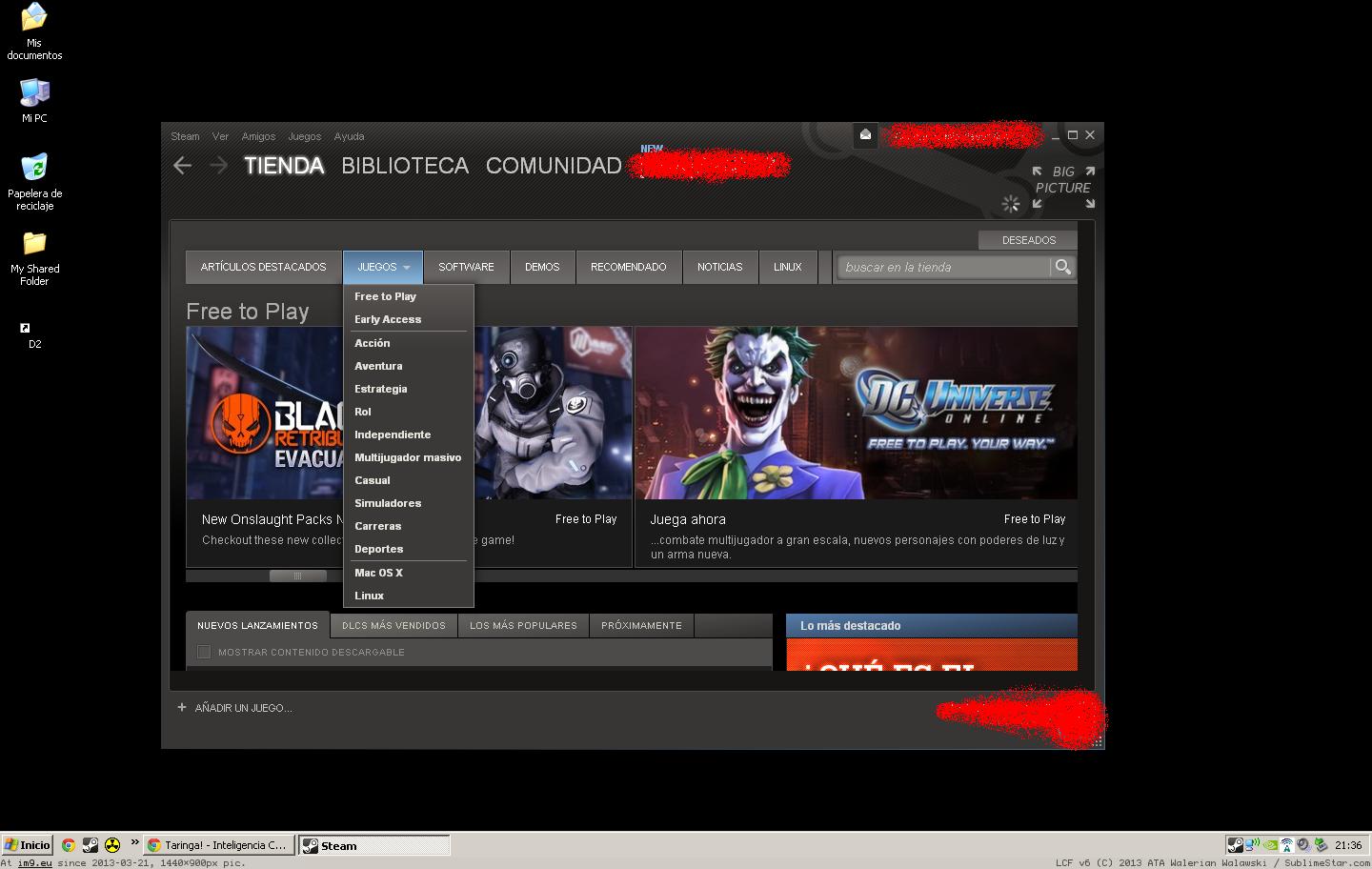
Task: Click the plus icon beside Añadir un juego
Action: 181,708
